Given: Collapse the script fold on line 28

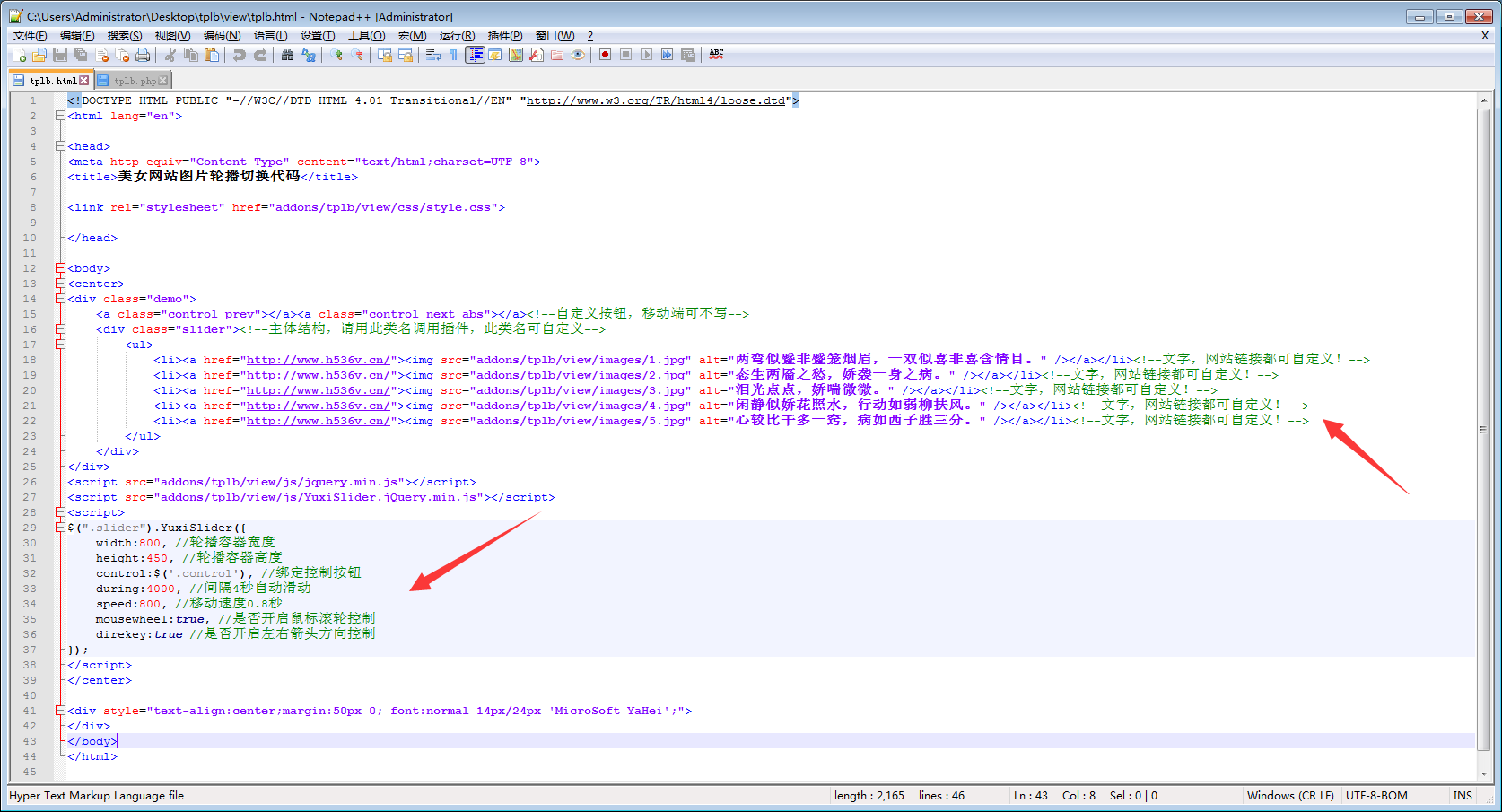Looking at the screenshot, I should coord(60,512).
